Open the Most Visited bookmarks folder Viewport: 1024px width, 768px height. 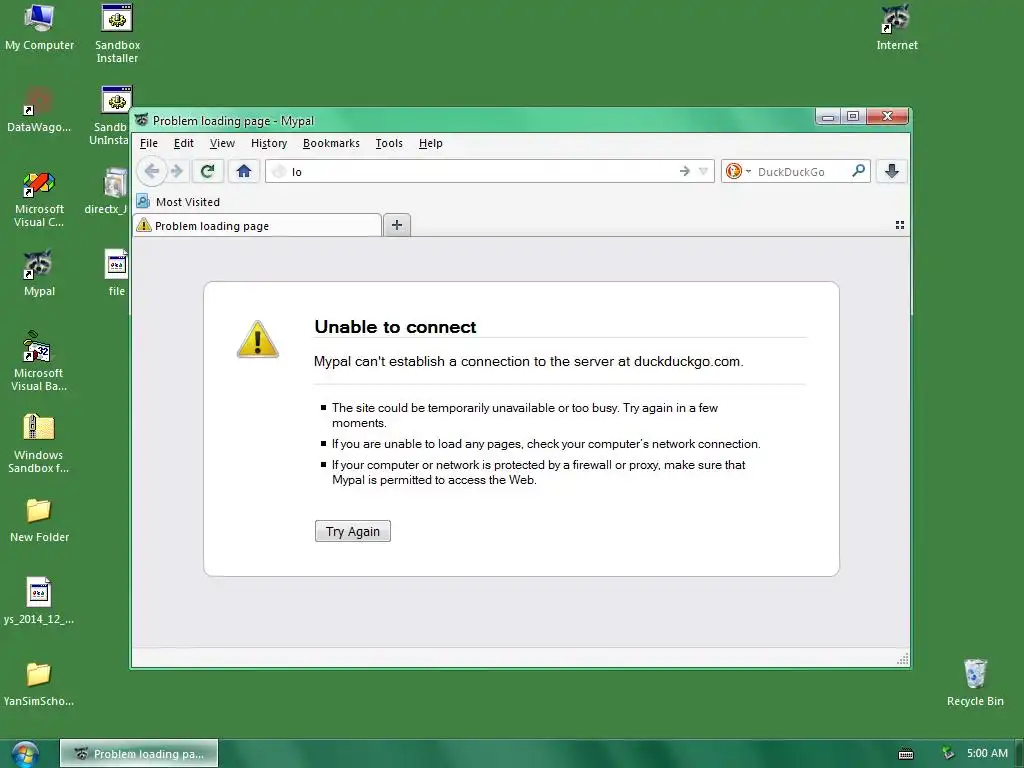point(179,202)
